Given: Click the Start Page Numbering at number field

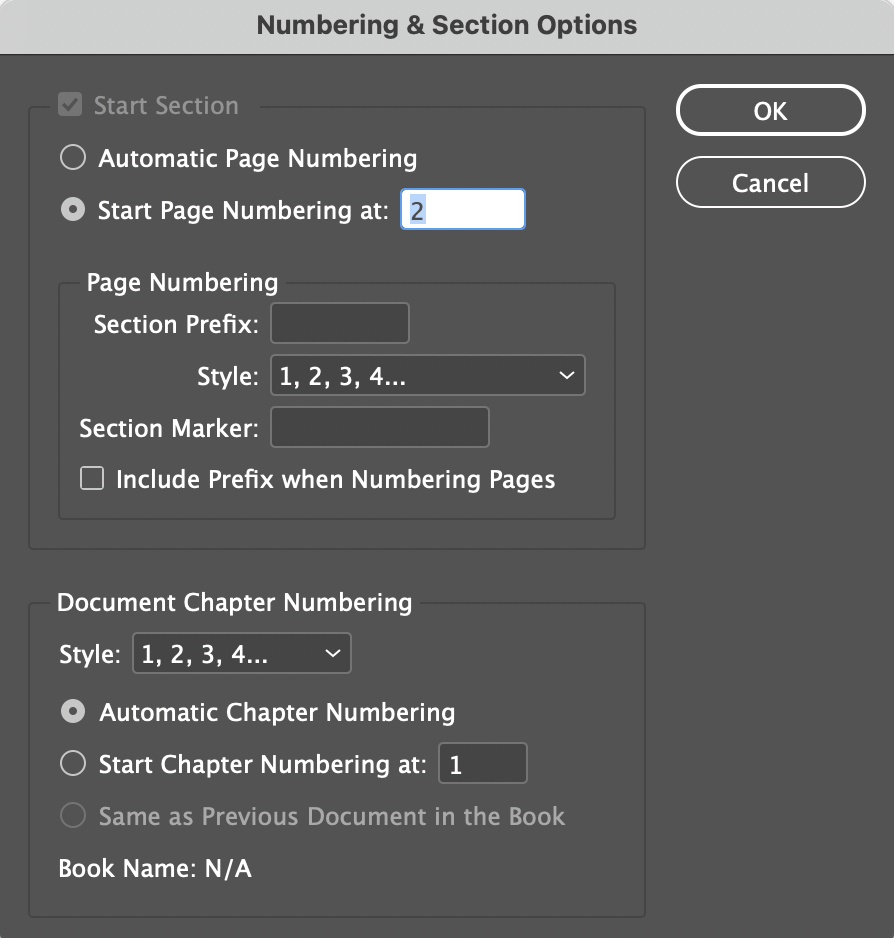Looking at the screenshot, I should pyautogui.click(x=463, y=211).
